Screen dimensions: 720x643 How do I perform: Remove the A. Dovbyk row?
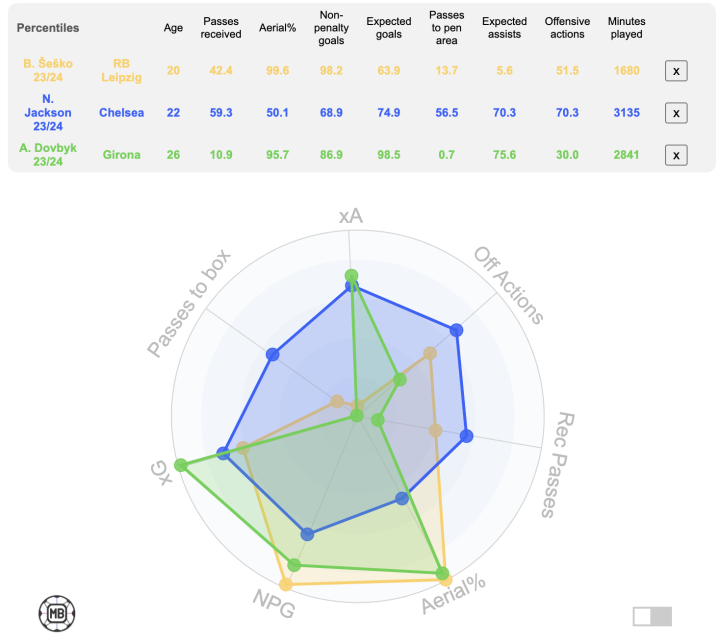[676, 155]
